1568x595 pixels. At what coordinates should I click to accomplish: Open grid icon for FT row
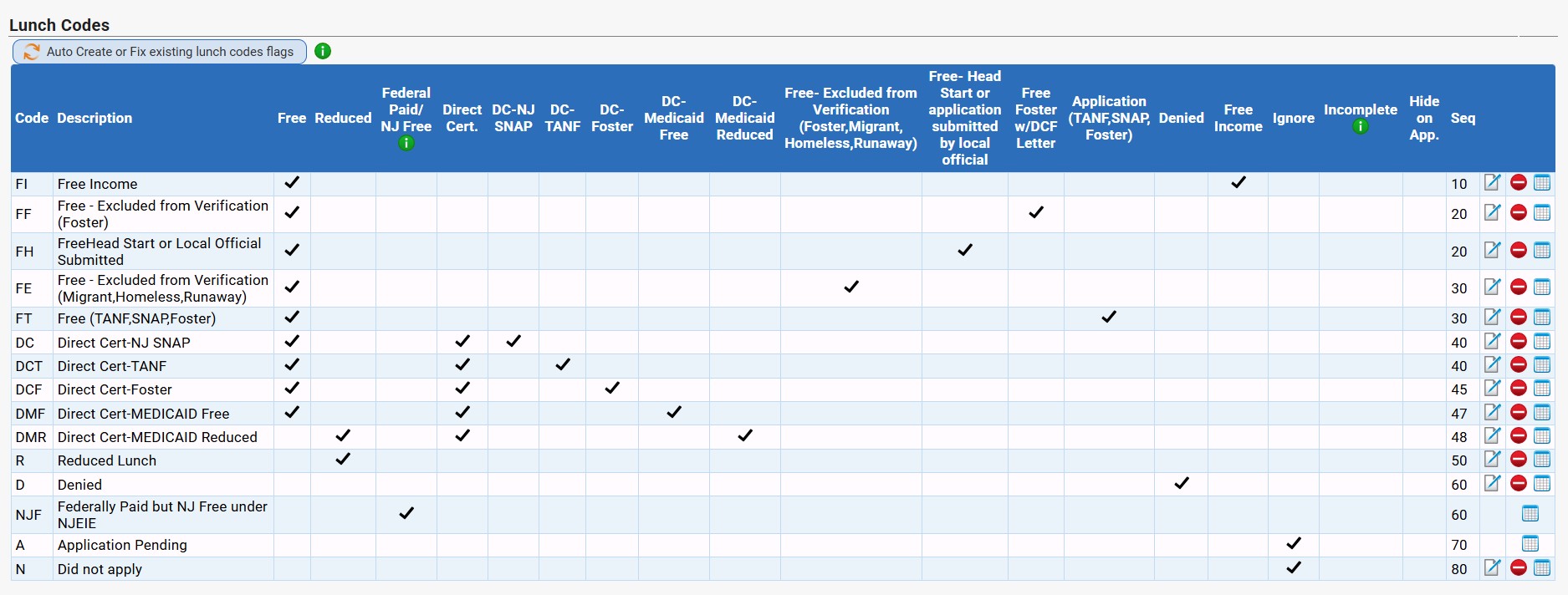1542,318
